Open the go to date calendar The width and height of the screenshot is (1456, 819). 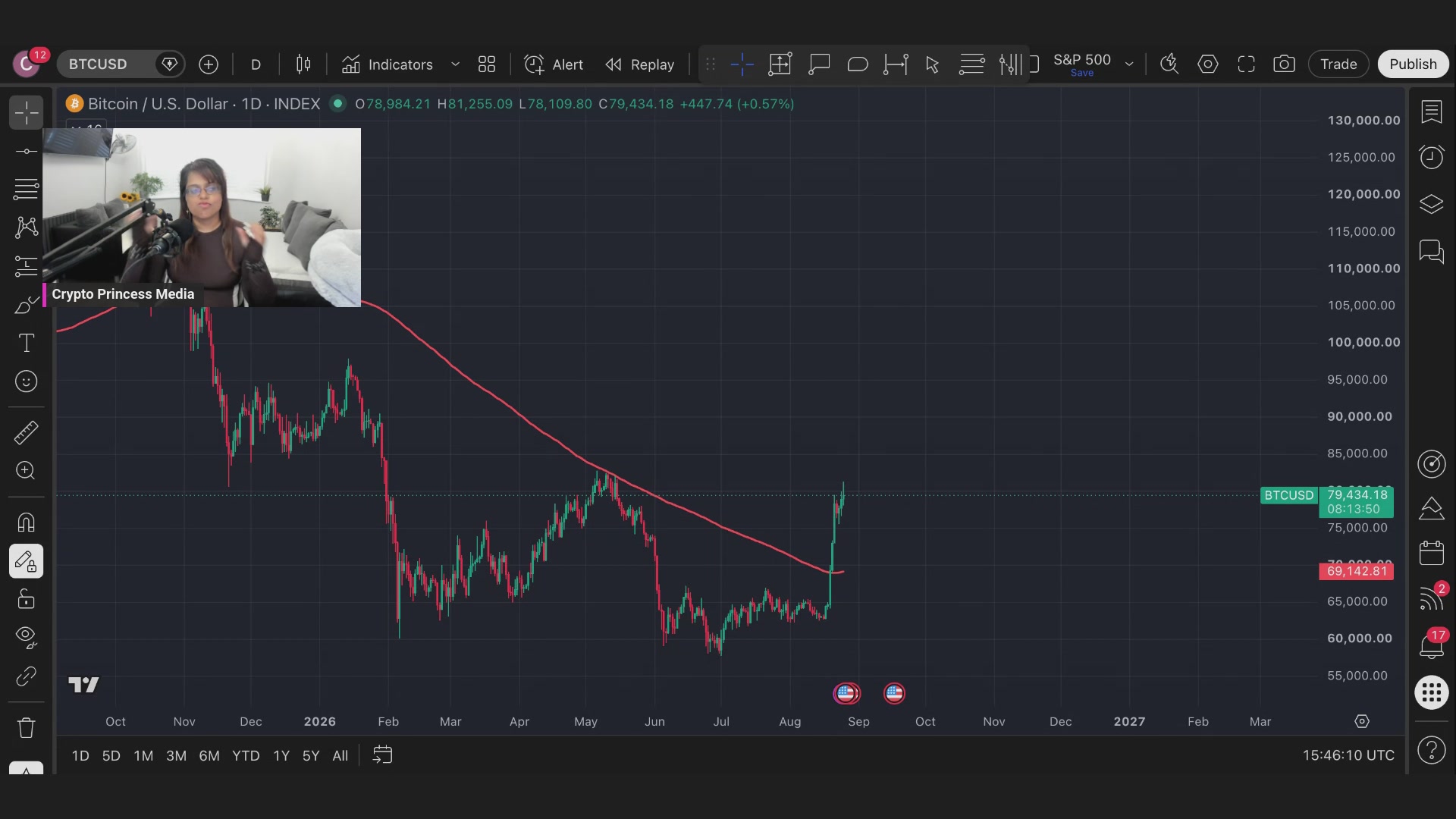click(x=383, y=755)
